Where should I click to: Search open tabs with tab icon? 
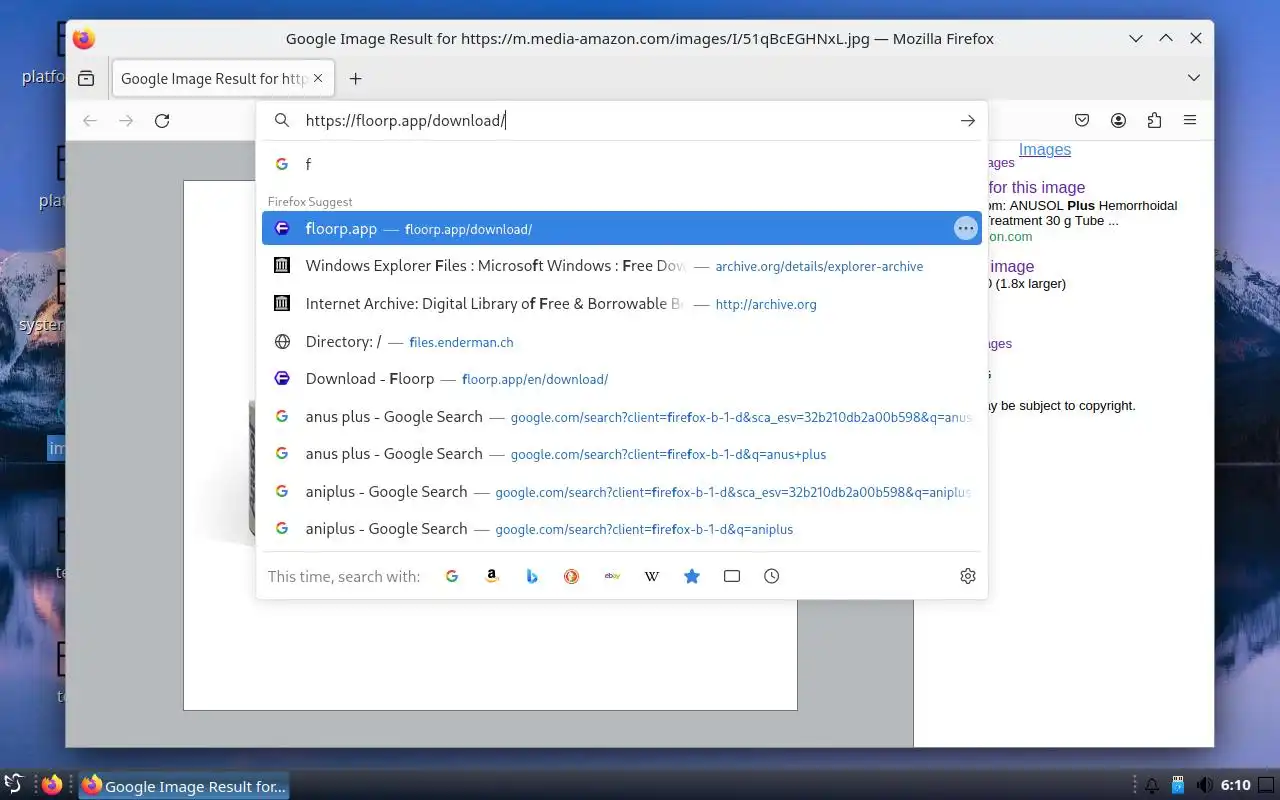pyautogui.click(x=732, y=576)
